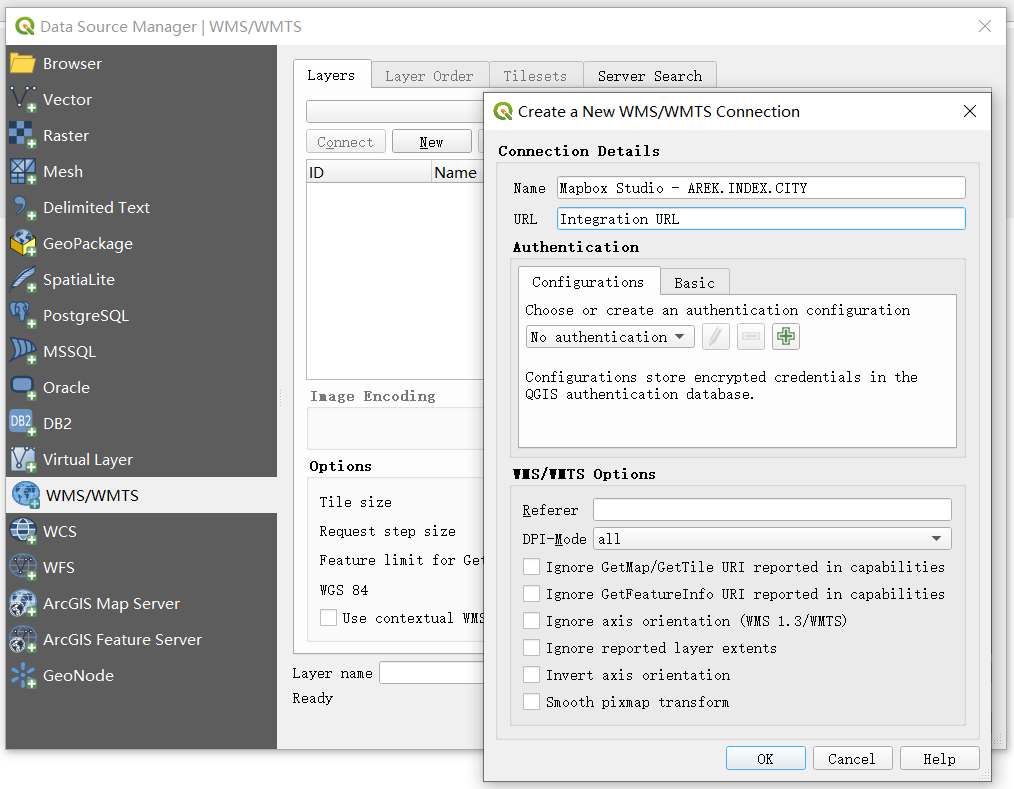Choose the Mesh data source icon

pos(23,171)
